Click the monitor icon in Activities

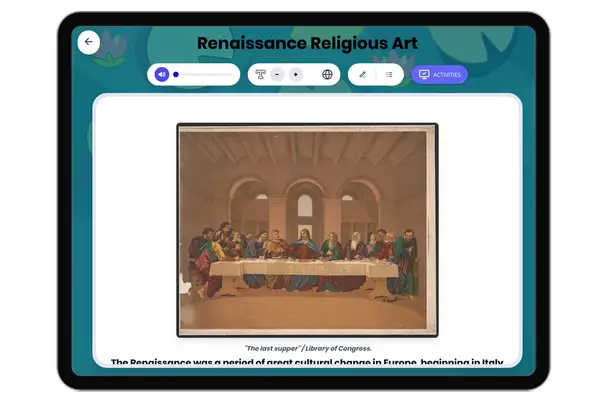424,74
